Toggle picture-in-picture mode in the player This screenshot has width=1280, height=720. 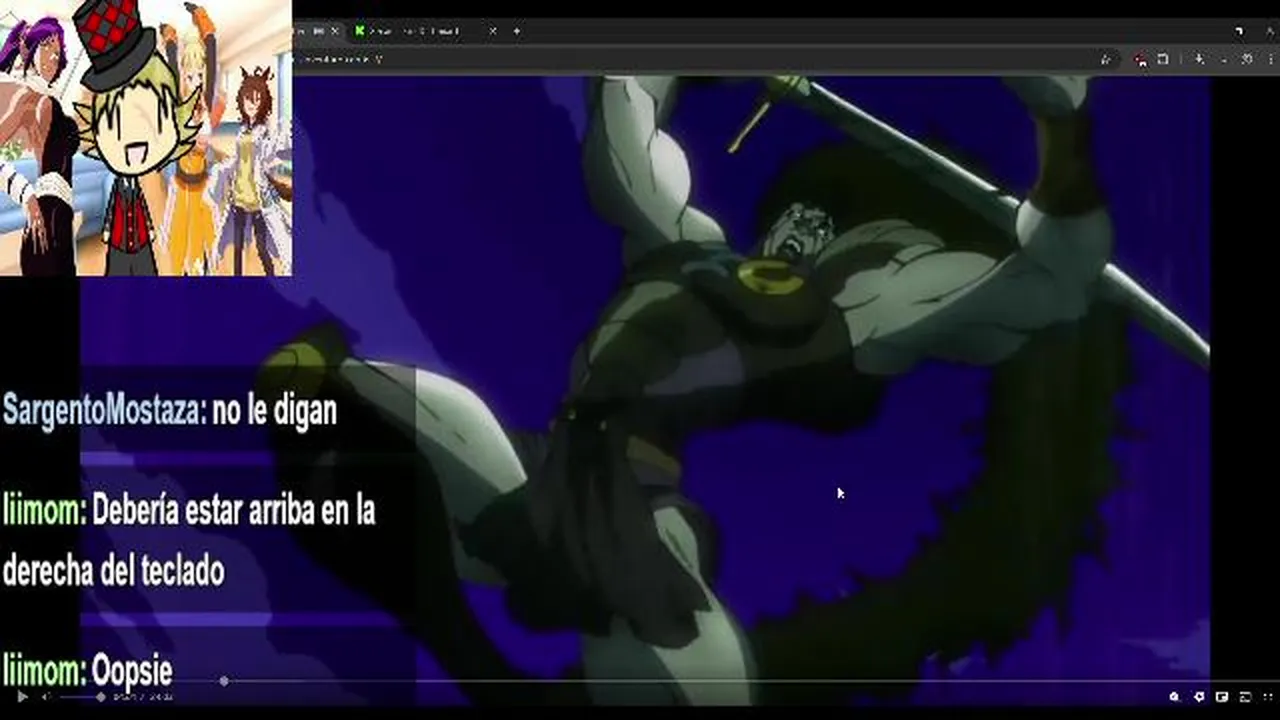(x=1222, y=697)
